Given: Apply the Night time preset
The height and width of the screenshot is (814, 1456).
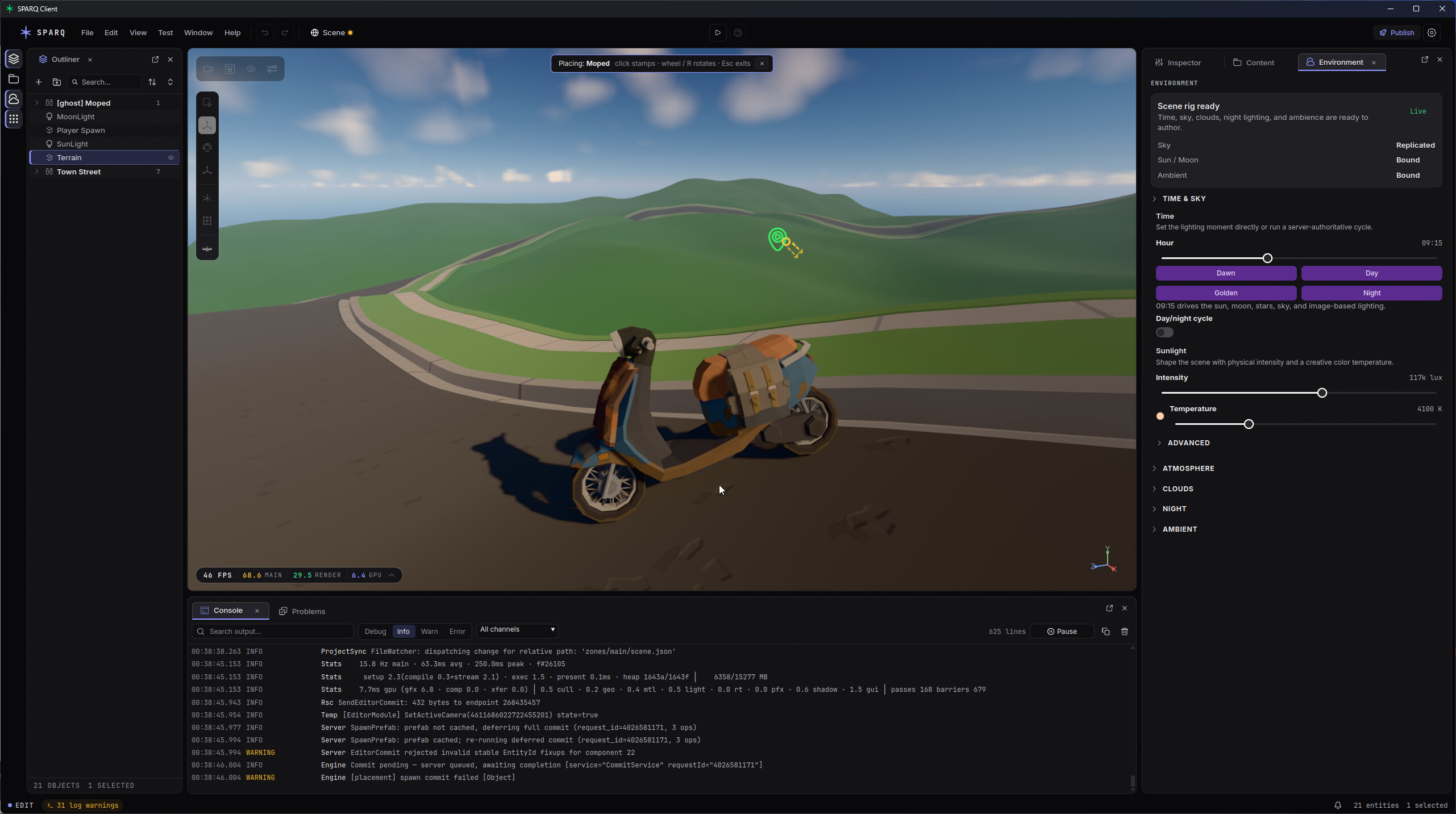Looking at the screenshot, I should [1371, 293].
